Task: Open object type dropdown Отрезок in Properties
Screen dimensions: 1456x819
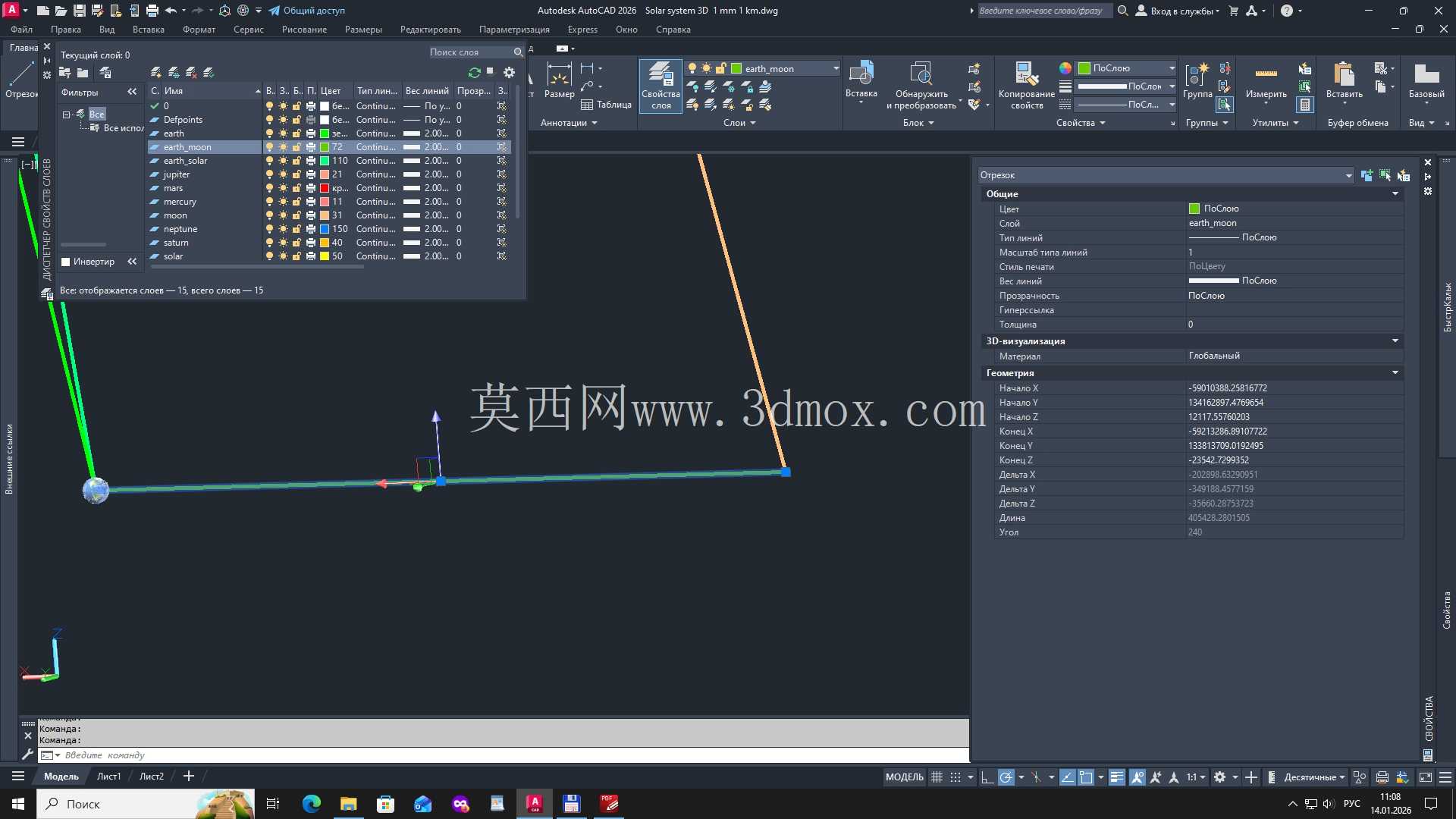Action: coord(1166,175)
